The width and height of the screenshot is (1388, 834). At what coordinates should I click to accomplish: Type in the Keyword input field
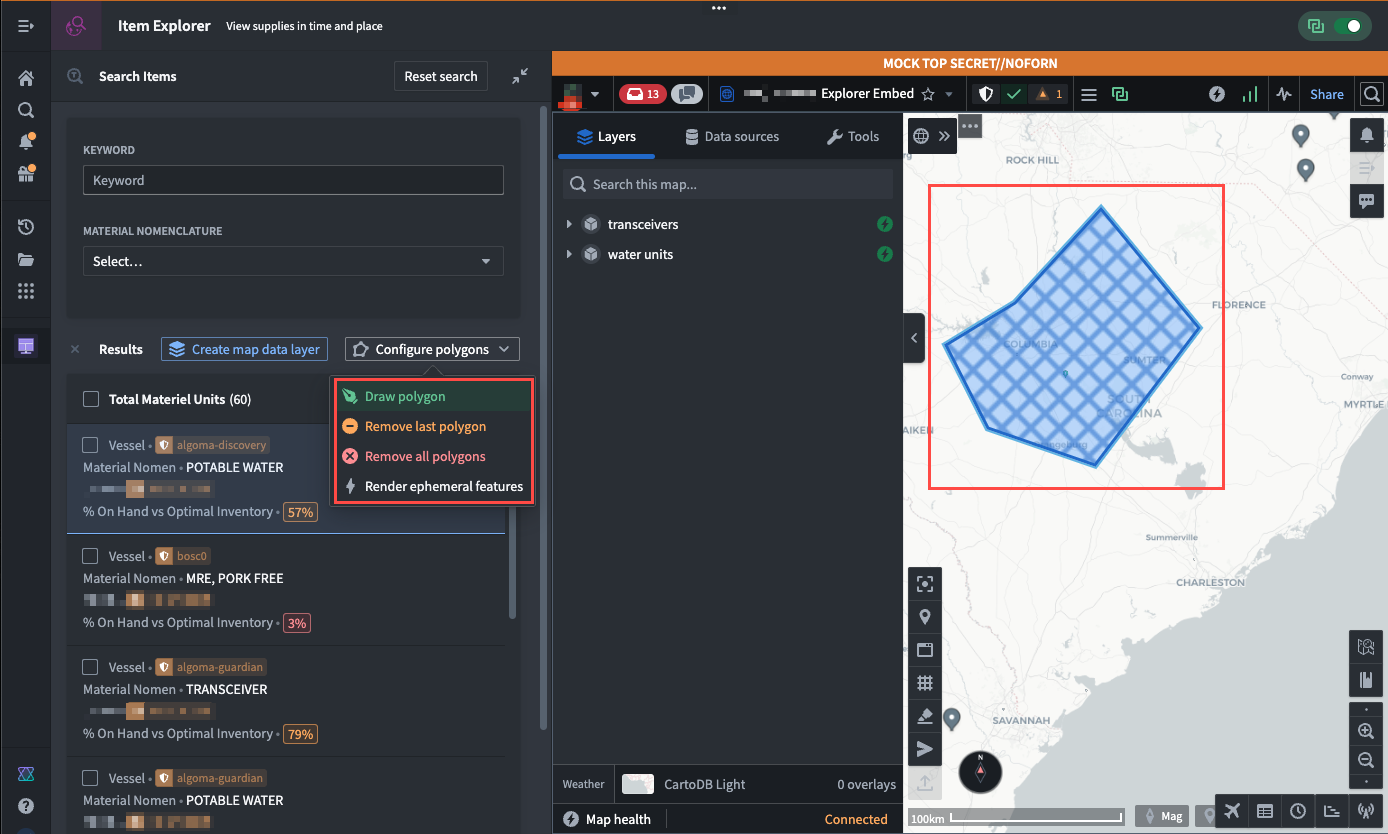point(292,180)
